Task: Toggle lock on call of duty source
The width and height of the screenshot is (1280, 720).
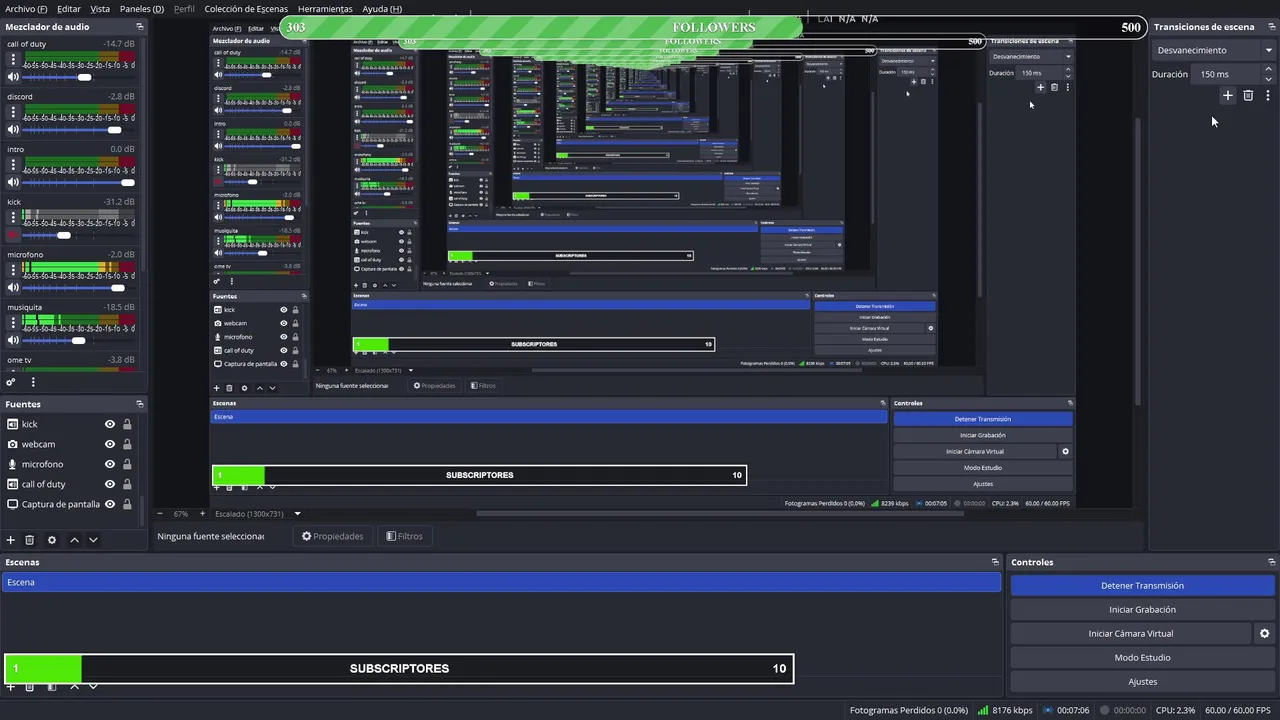Action: [x=127, y=484]
